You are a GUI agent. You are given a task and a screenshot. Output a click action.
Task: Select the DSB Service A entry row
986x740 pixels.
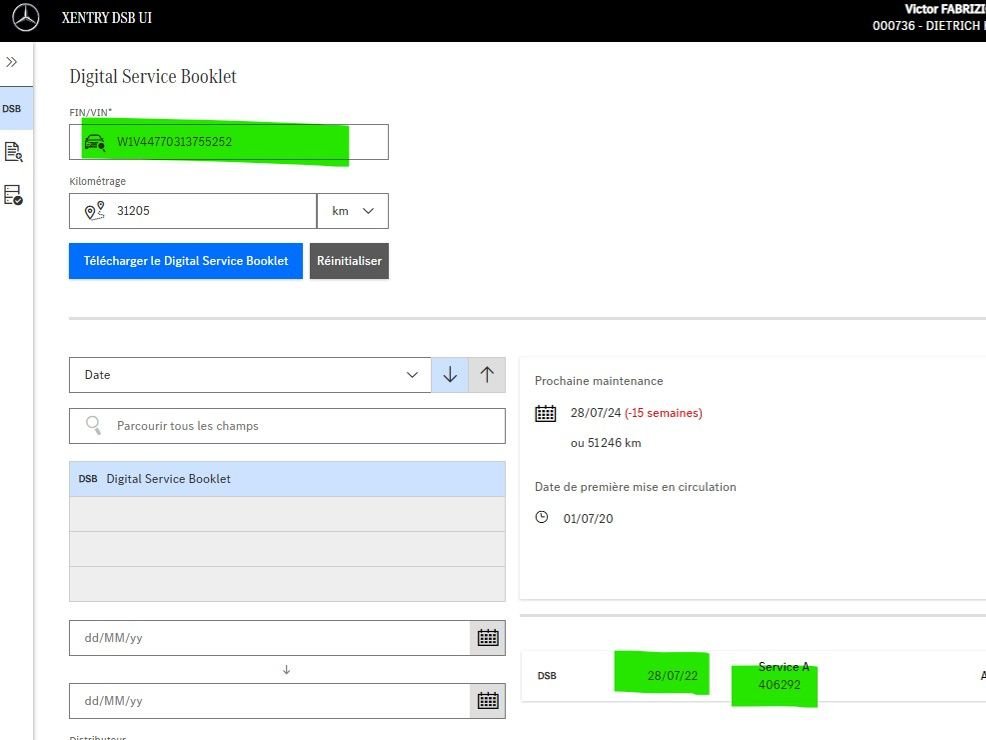(753, 676)
